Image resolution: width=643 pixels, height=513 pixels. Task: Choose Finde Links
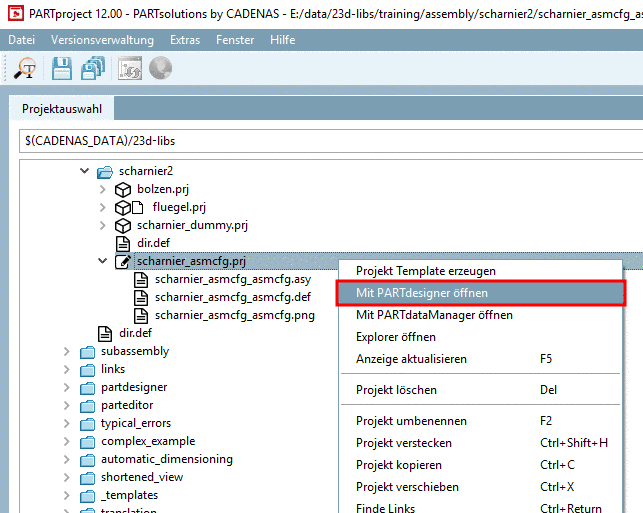(x=481, y=508)
